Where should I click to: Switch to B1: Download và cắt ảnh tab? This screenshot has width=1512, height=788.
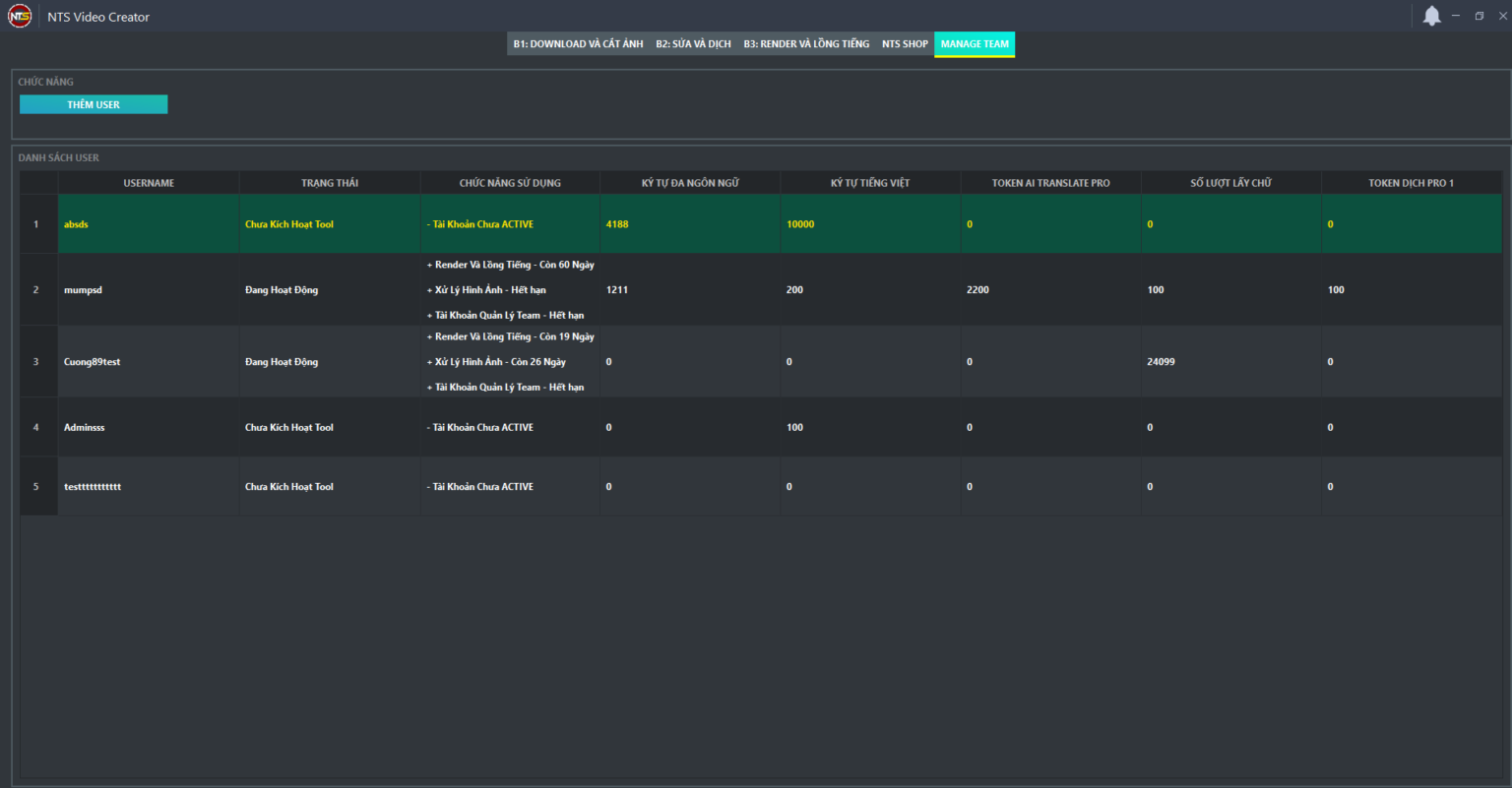coord(578,44)
